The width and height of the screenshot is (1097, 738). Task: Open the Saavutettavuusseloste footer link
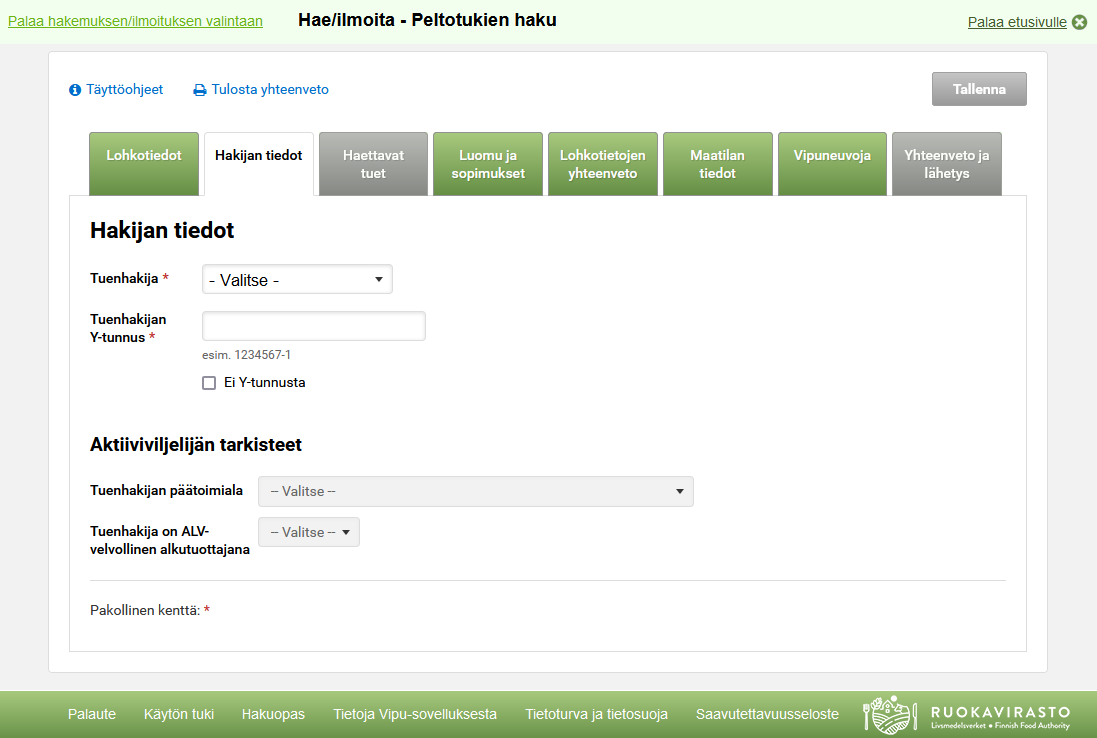767,714
